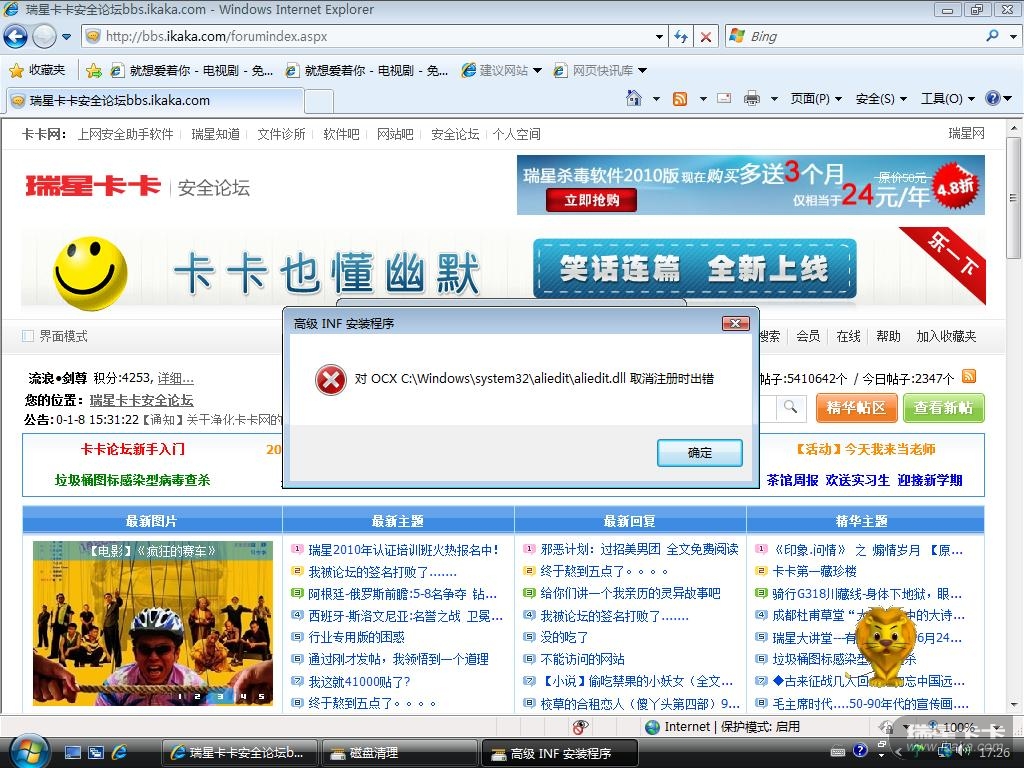Click the Internet zone globe status icon

(652, 727)
